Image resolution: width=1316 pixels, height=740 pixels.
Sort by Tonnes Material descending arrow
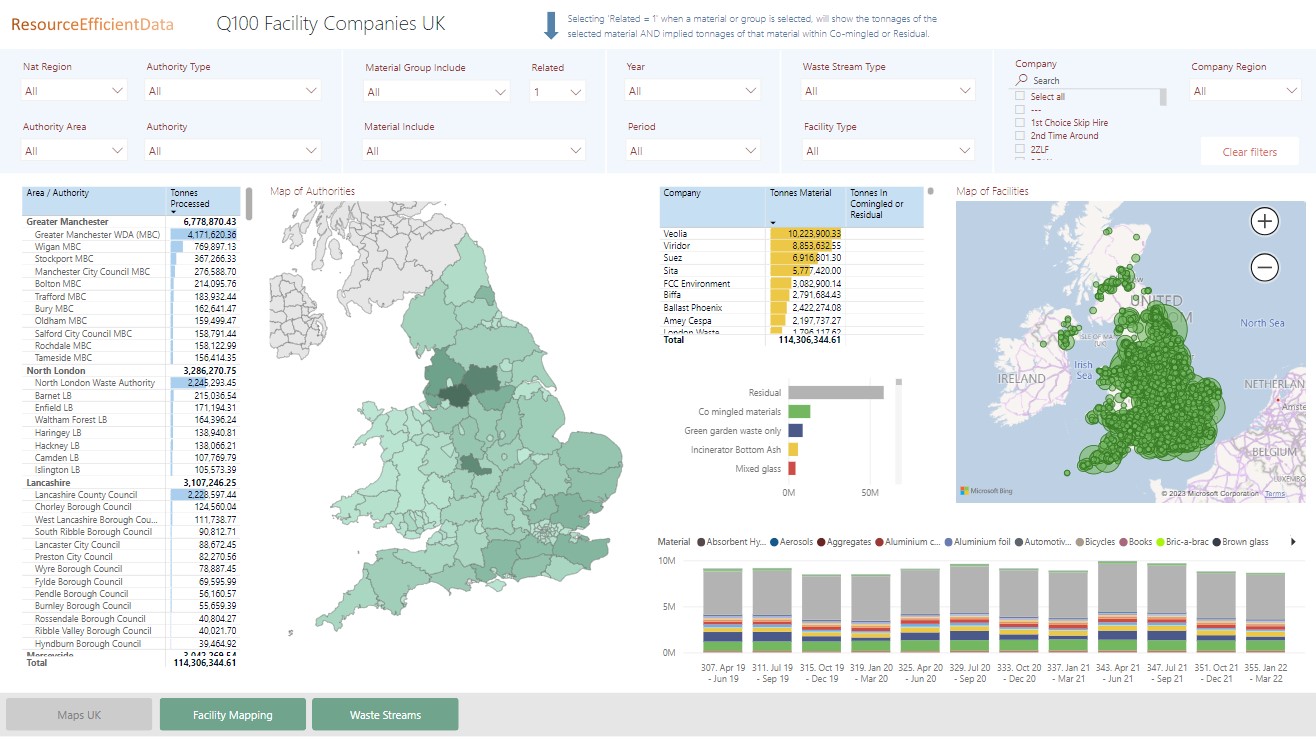coord(773,222)
